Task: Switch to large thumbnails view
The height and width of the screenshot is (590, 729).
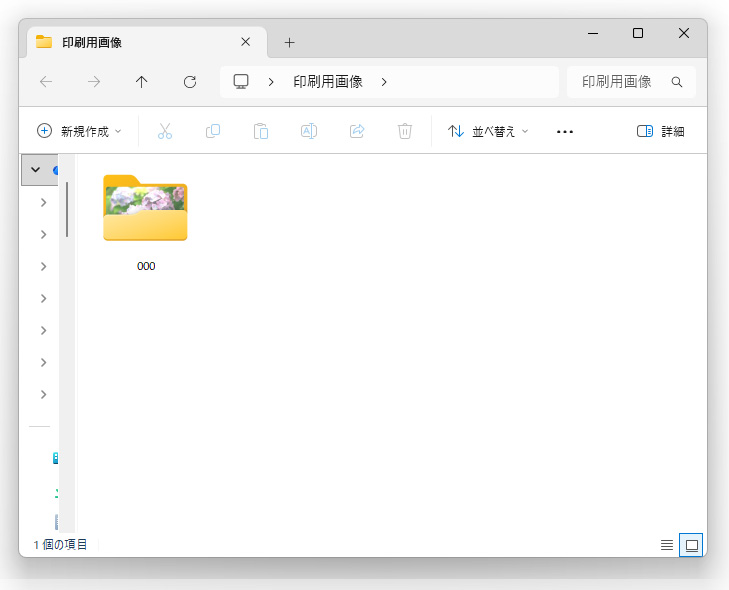Action: [691, 545]
